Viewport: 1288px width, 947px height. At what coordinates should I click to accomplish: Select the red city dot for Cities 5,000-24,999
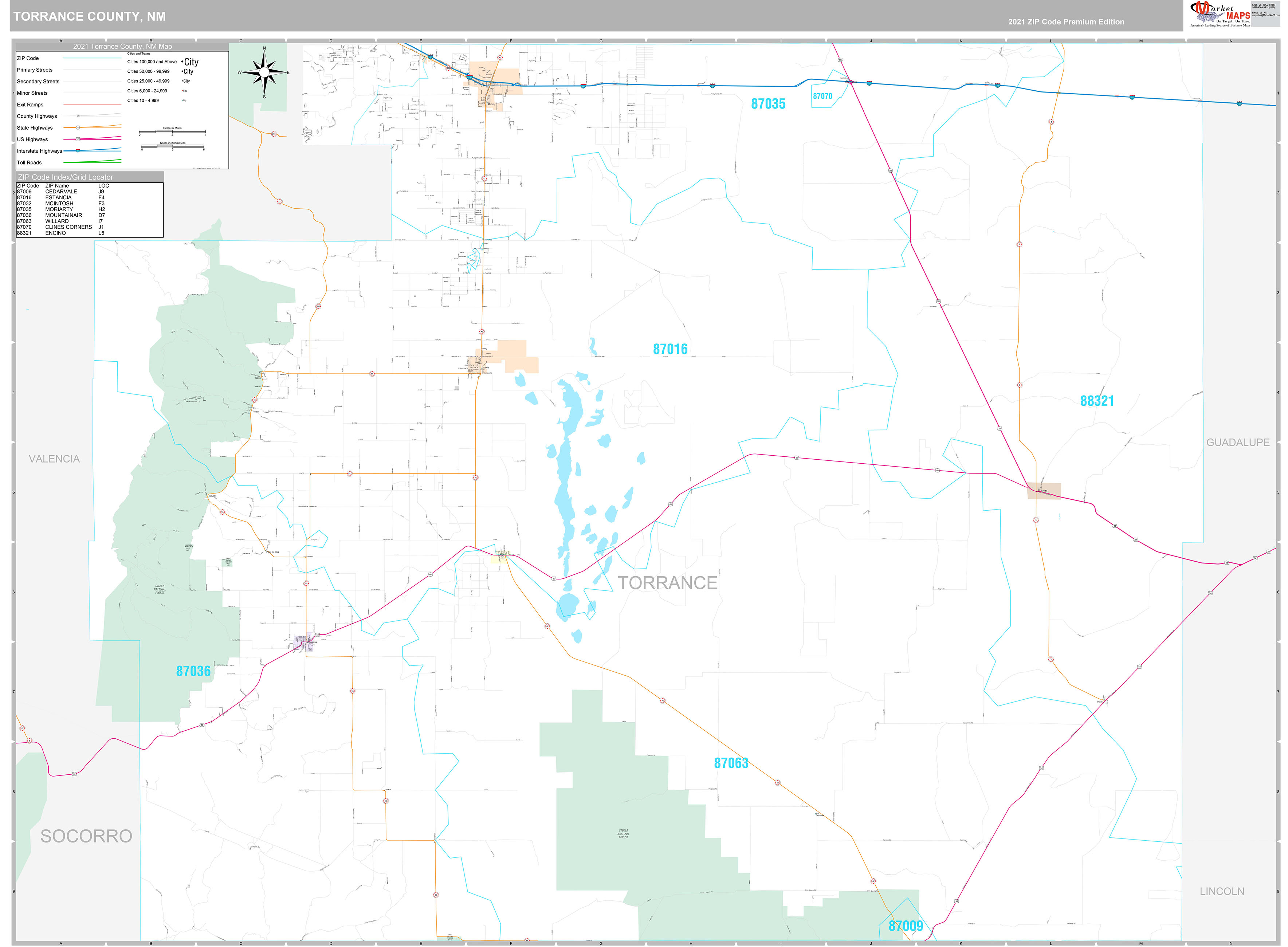(x=182, y=91)
